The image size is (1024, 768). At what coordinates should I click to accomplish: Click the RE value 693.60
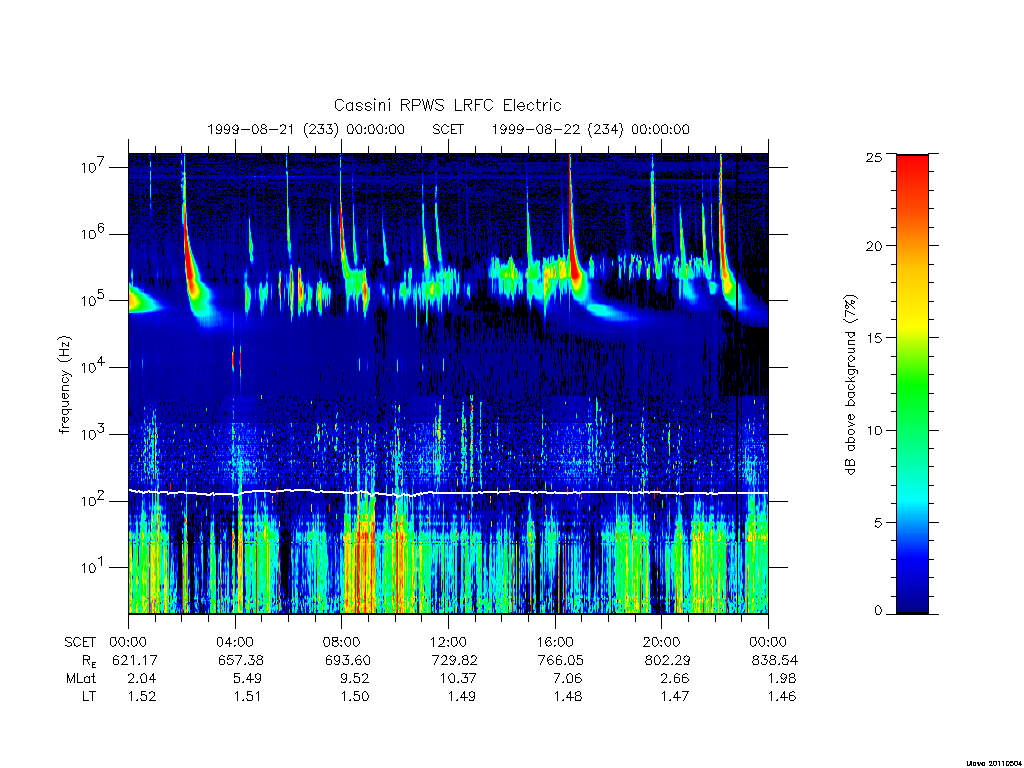[x=347, y=660]
